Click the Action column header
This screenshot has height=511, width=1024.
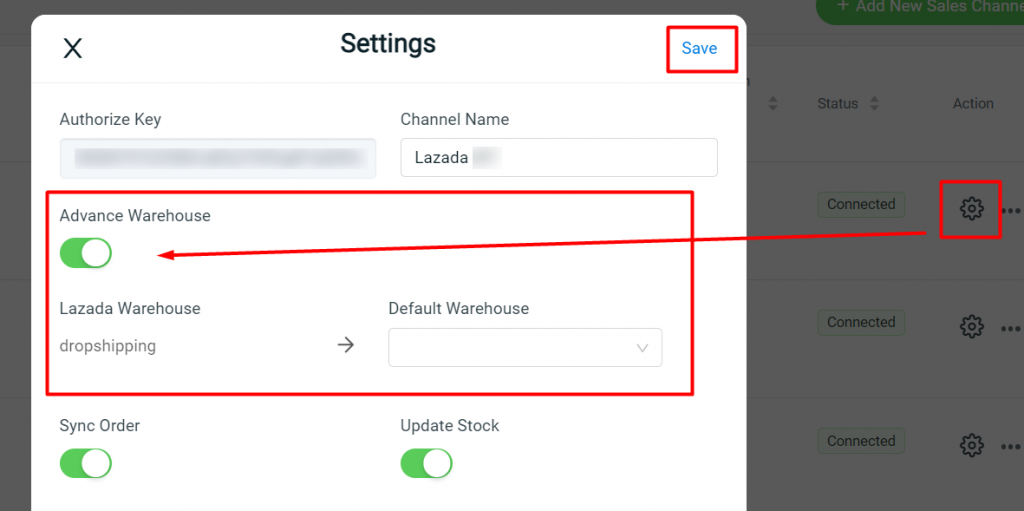click(x=973, y=104)
